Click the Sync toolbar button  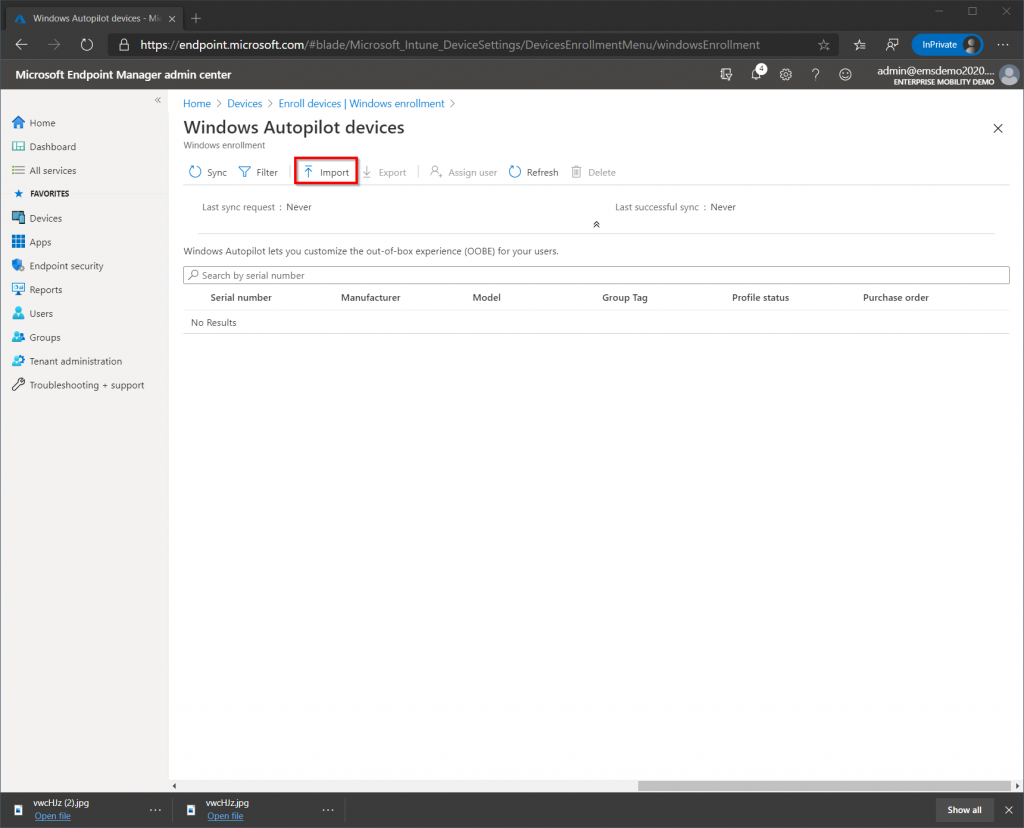pos(208,172)
